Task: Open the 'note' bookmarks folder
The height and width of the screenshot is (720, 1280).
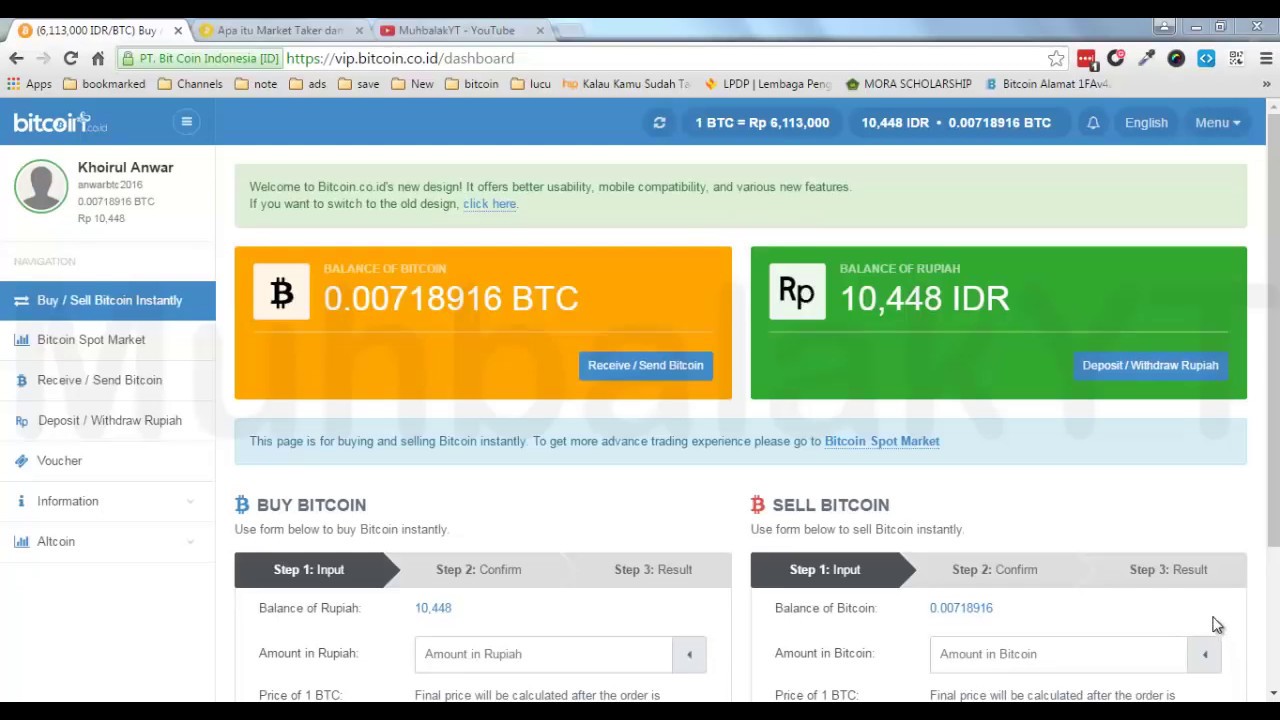Action: (256, 84)
